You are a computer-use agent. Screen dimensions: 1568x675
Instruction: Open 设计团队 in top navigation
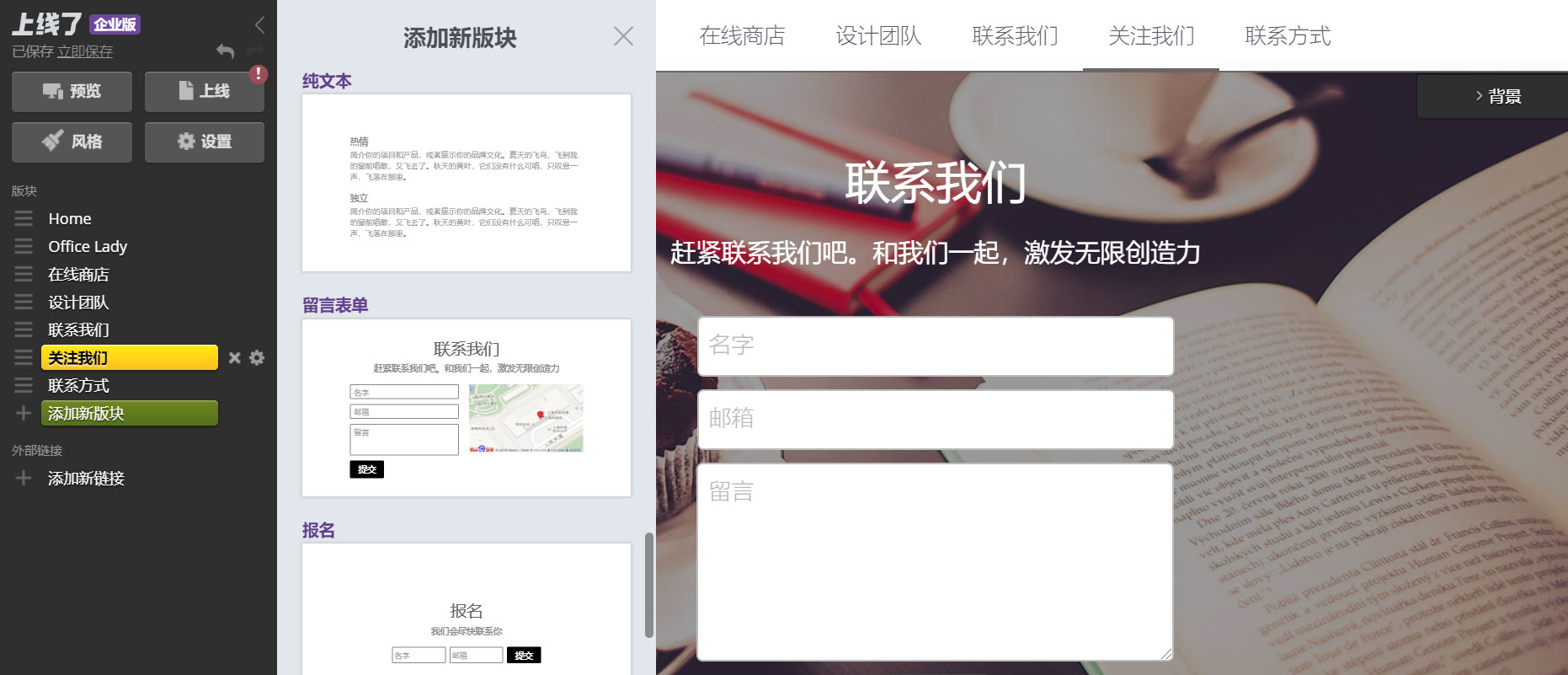tap(878, 36)
